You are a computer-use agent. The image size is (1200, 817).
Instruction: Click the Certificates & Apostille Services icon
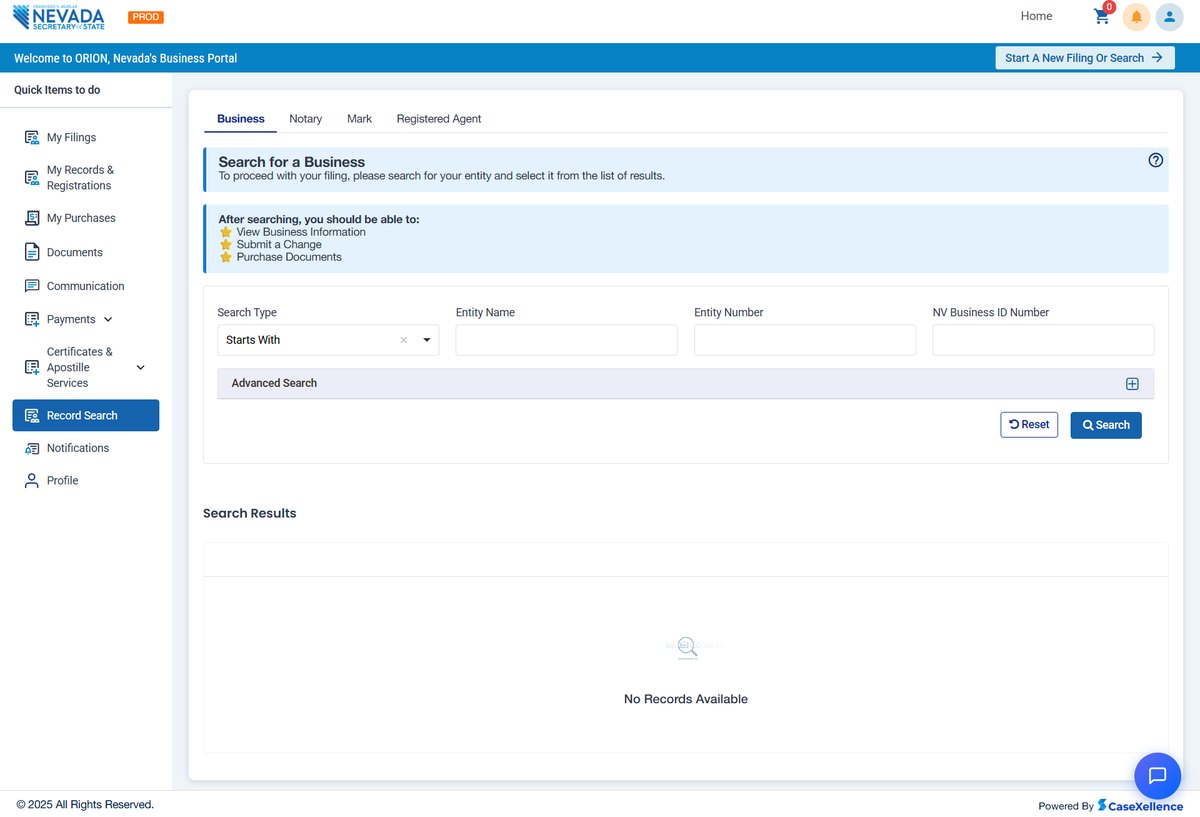point(32,367)
